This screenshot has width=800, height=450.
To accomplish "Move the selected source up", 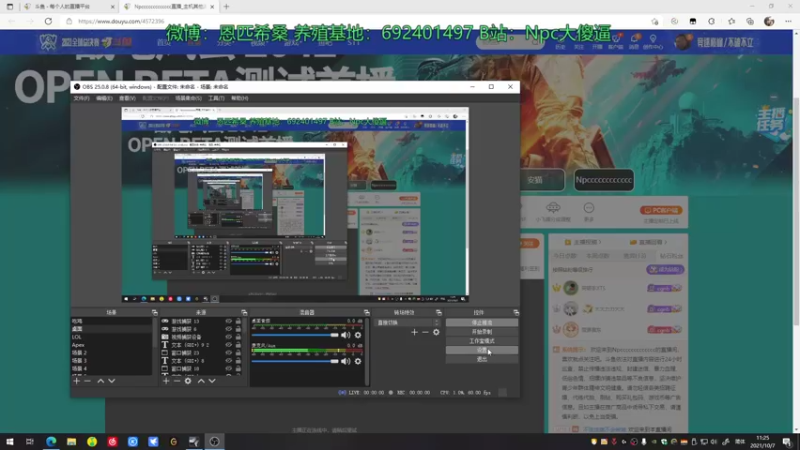I will 201,381.
